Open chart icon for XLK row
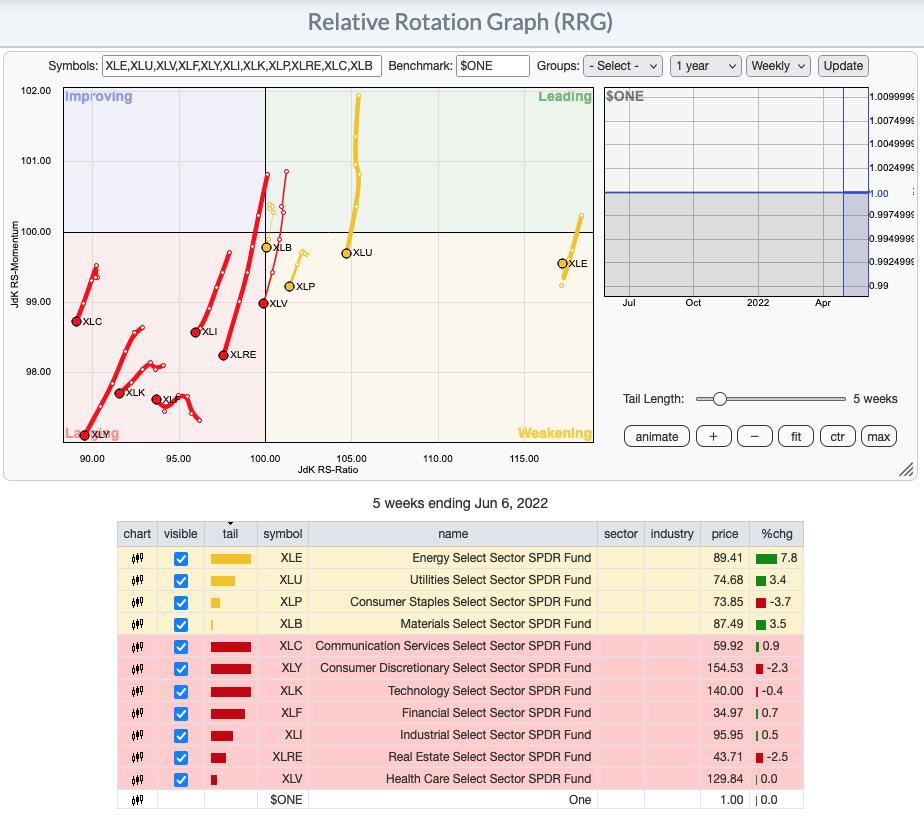 [137, 691]
